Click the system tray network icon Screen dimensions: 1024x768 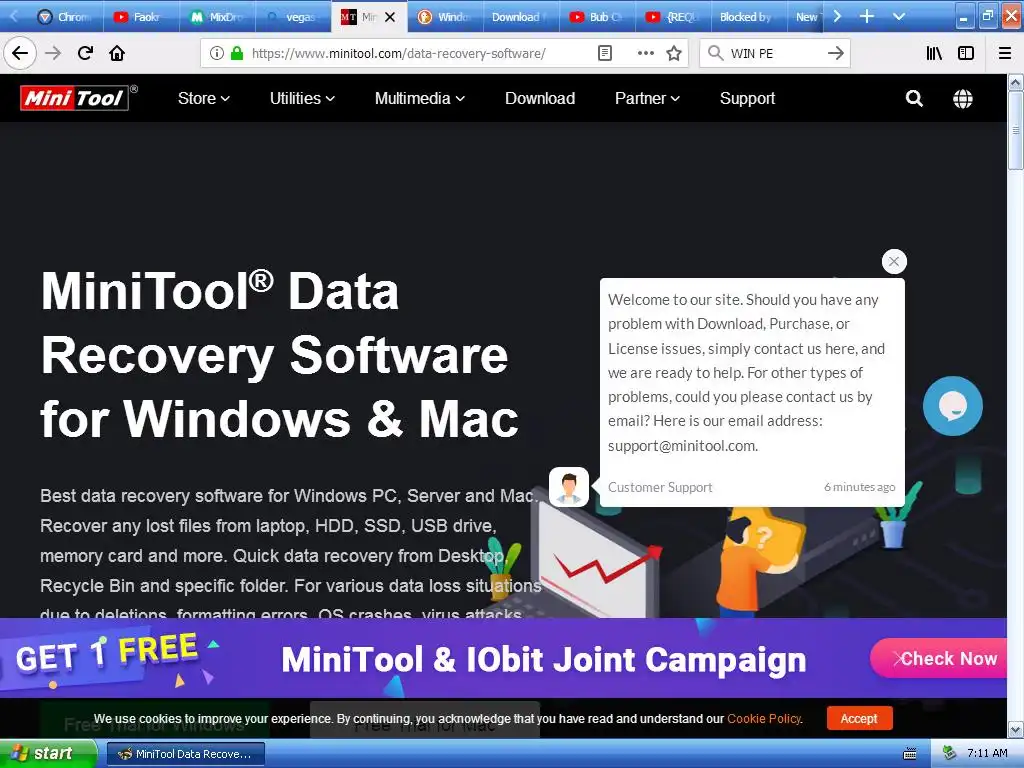point(949,753)
